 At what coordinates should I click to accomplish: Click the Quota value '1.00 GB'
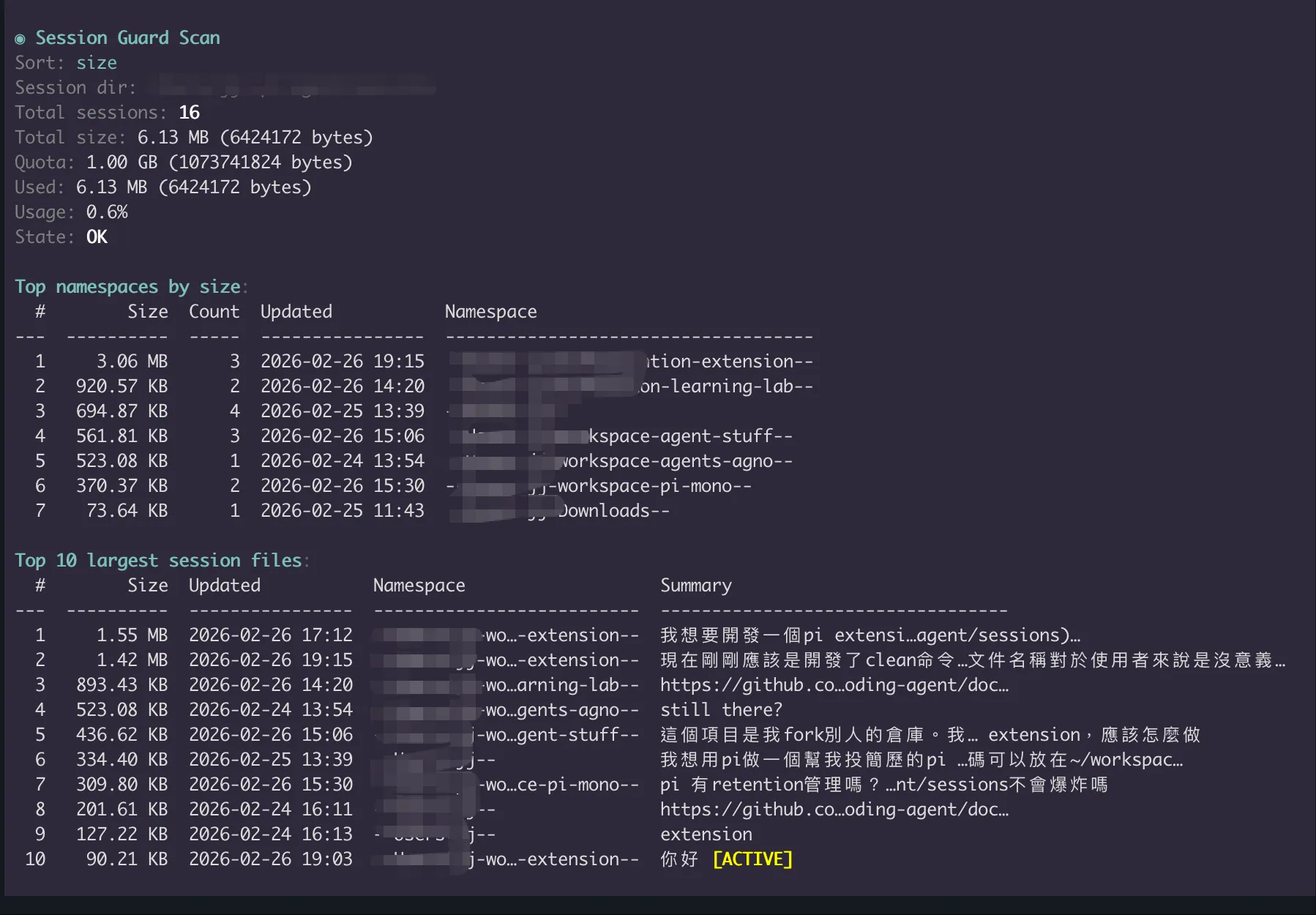121,163
